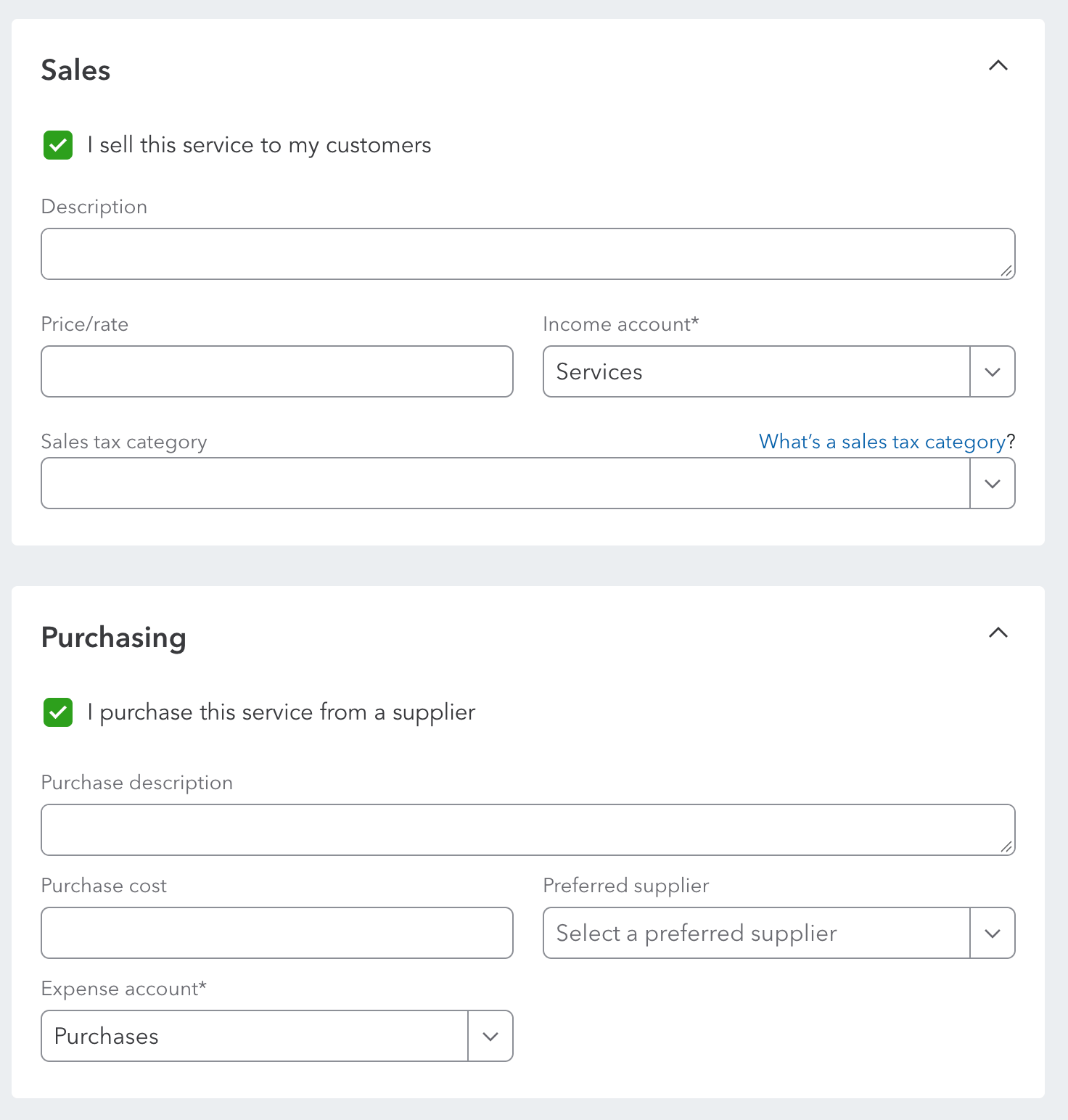Image resolution: width=1068 pixels, height=1120 pixels.
Task: Click the Sales tax category input field
Action: (x=506, y=483)
